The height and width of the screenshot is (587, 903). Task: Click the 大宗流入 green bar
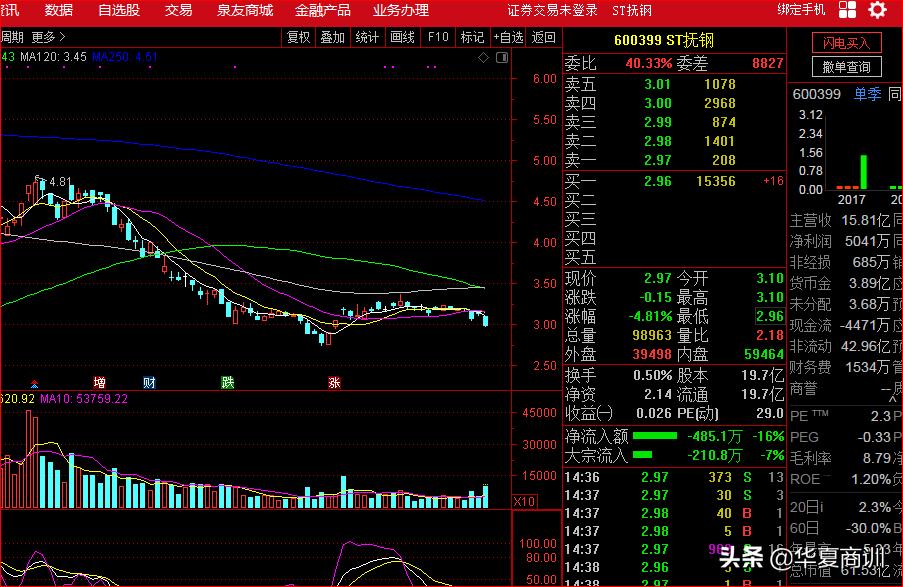pos(642,455)
